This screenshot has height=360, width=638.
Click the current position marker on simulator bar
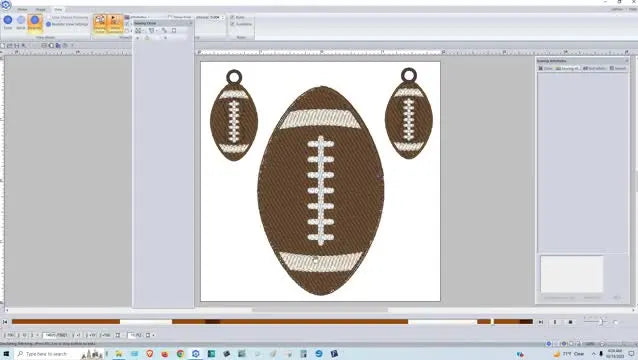click(x=492, y=322)
